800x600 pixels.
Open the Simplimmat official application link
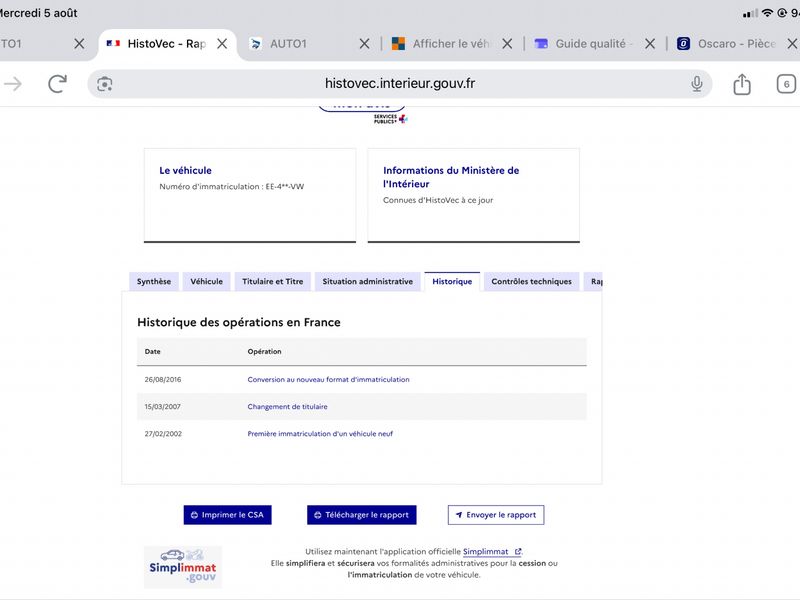tap(492, 552)
